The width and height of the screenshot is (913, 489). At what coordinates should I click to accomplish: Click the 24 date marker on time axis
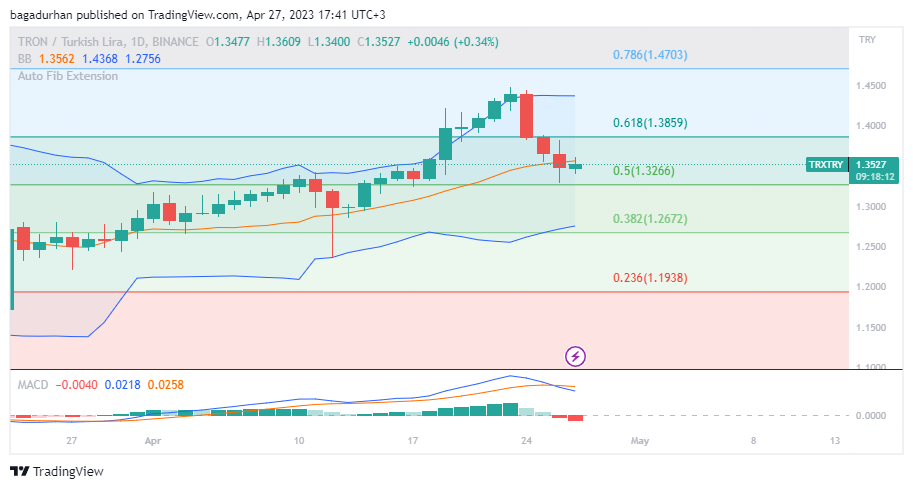pyautogui.click(x=526, y=441)
